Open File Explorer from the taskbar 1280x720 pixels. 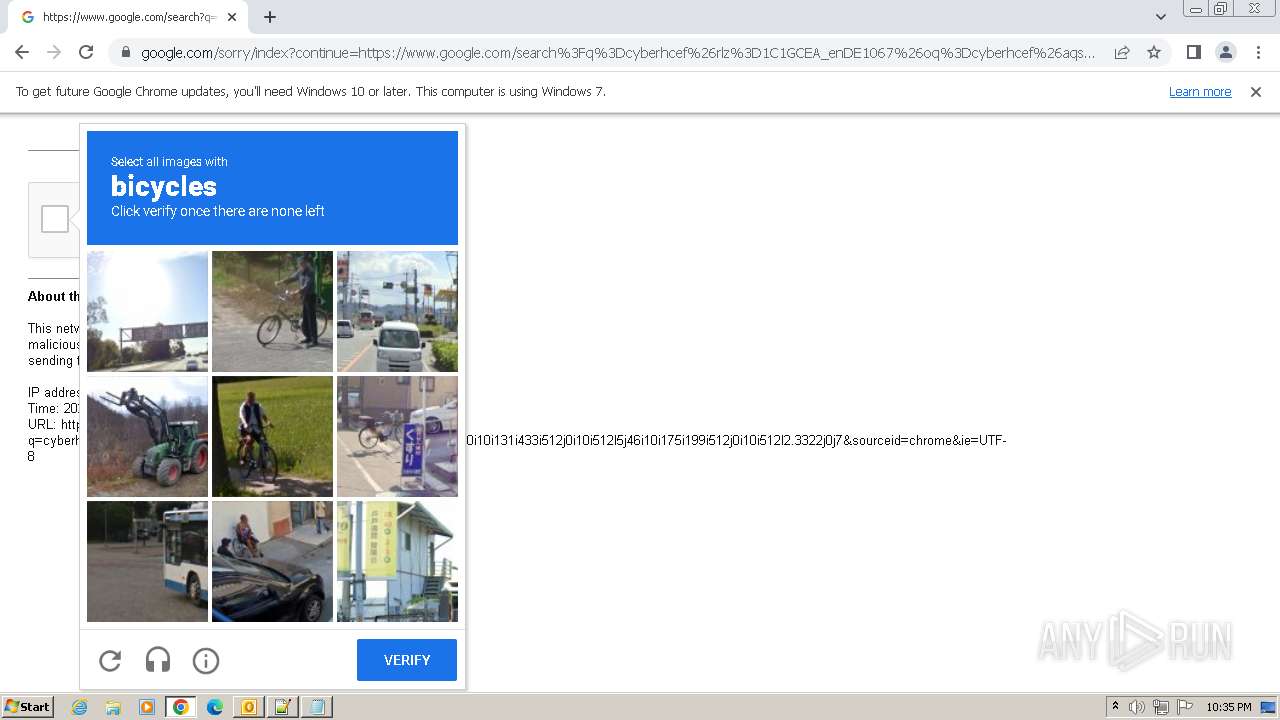[x=113, y=707]
